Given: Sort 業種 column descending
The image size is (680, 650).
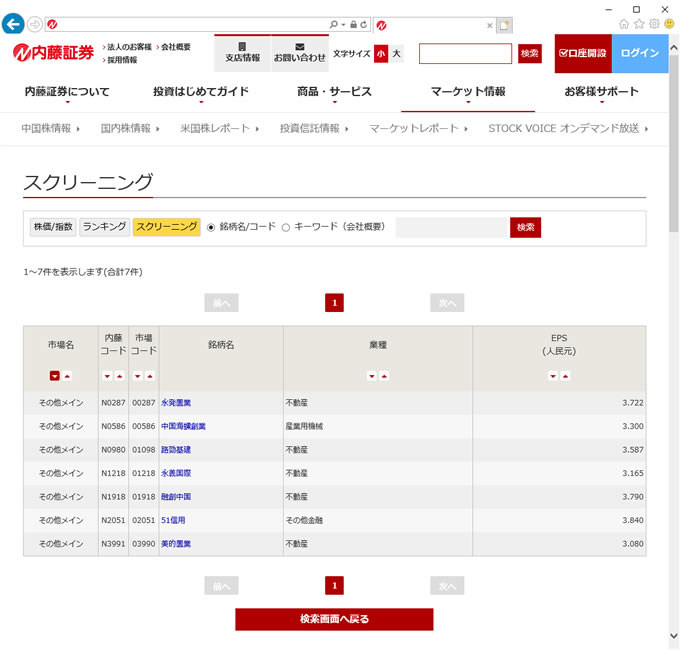Looking at the screenshot, I should coord(372,376).
